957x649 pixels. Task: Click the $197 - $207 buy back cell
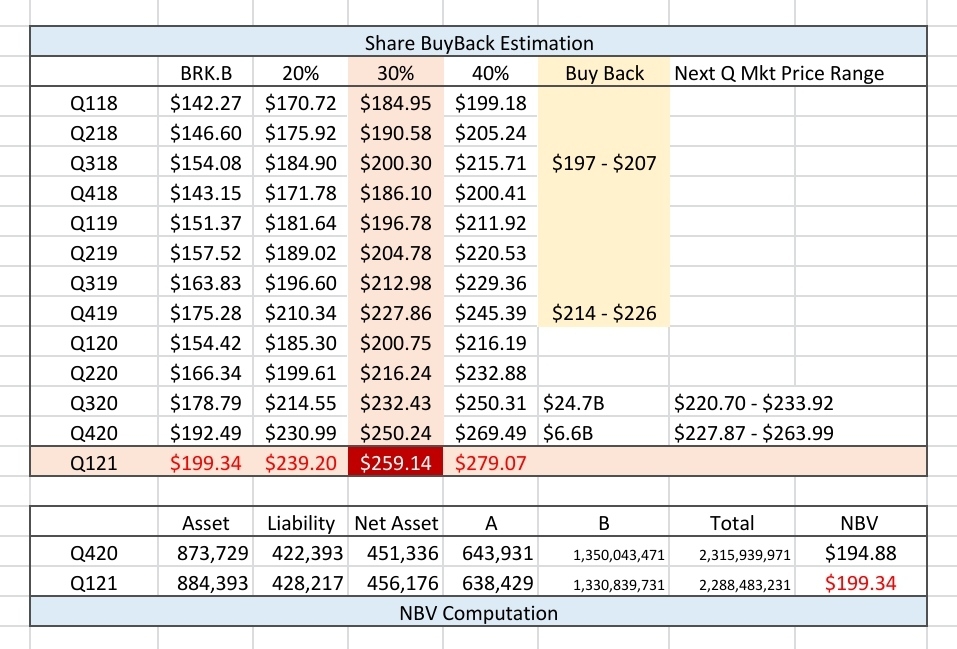[604, 162]
